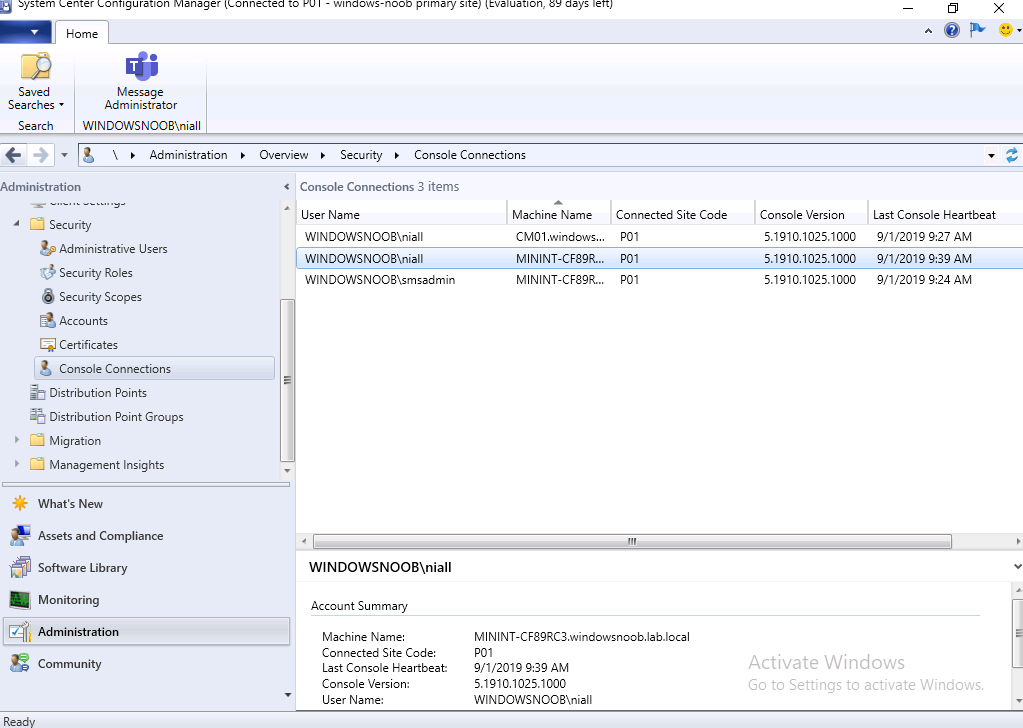Viewport: 1023px width, 728px height.
Task: Open the workspace overflow options arrow
Action: [288, 695]
